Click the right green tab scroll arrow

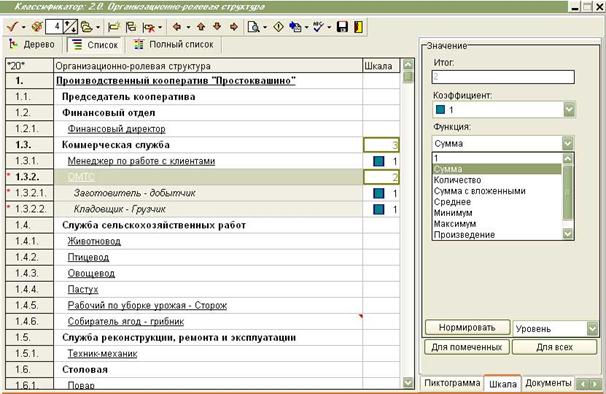(595, 384)
